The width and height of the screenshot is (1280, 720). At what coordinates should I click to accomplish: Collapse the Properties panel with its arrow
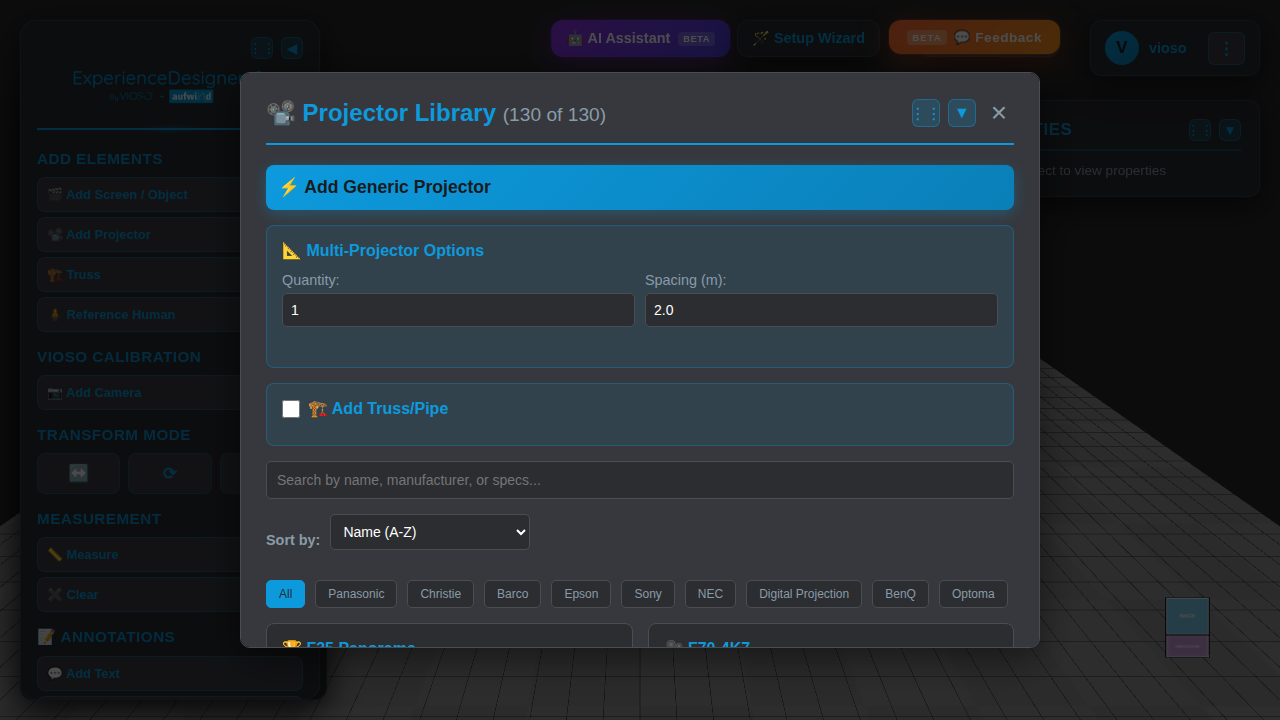(1230, 129)
